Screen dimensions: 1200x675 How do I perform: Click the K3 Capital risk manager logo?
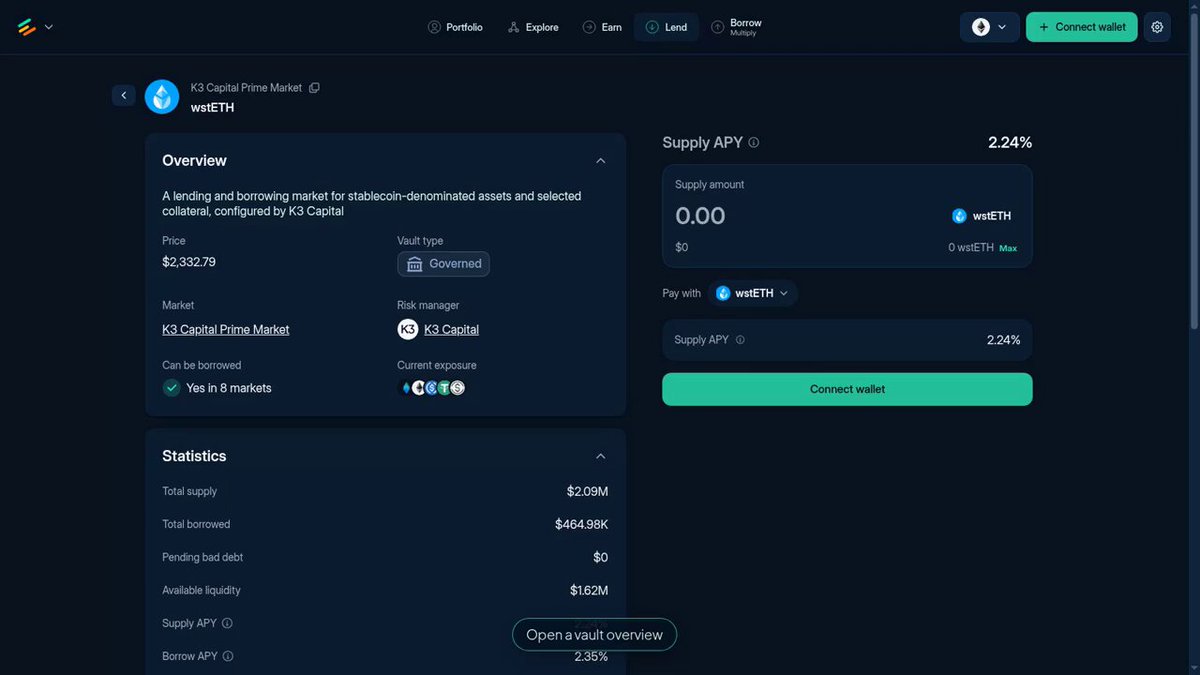point(408,329)
